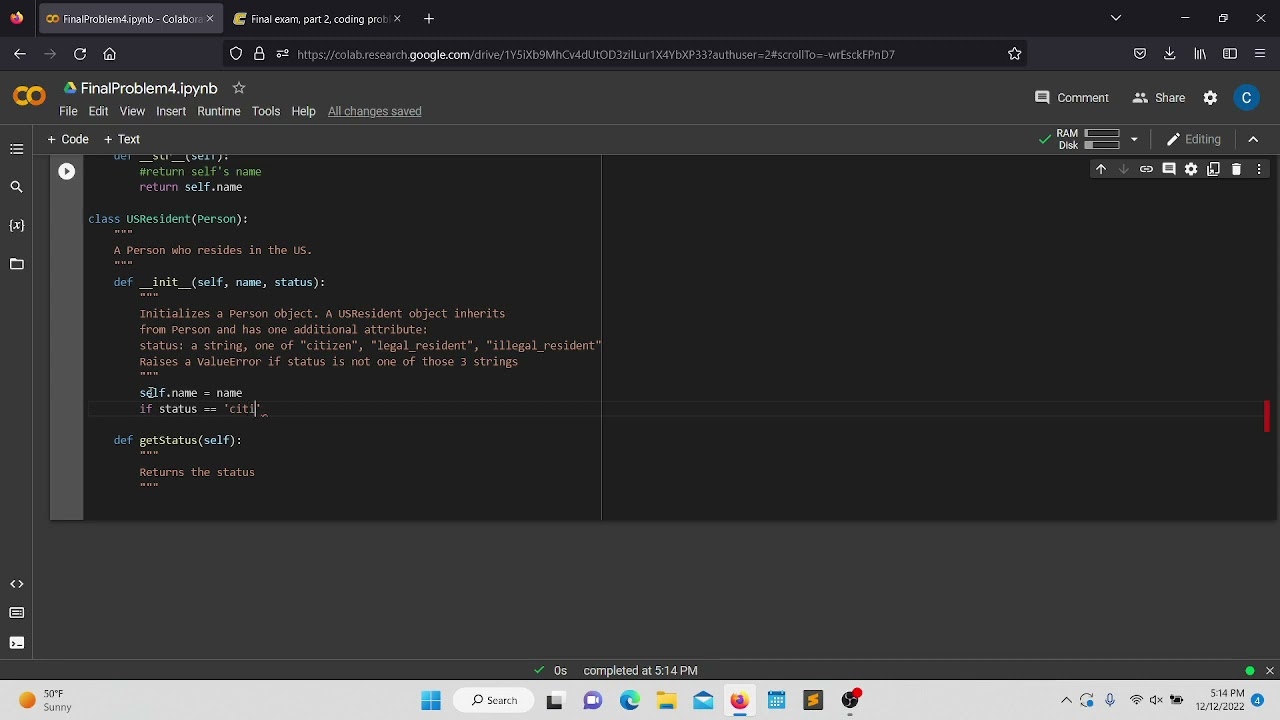Share the notebook
1280x720 pixels.
tap(1158, 98)
